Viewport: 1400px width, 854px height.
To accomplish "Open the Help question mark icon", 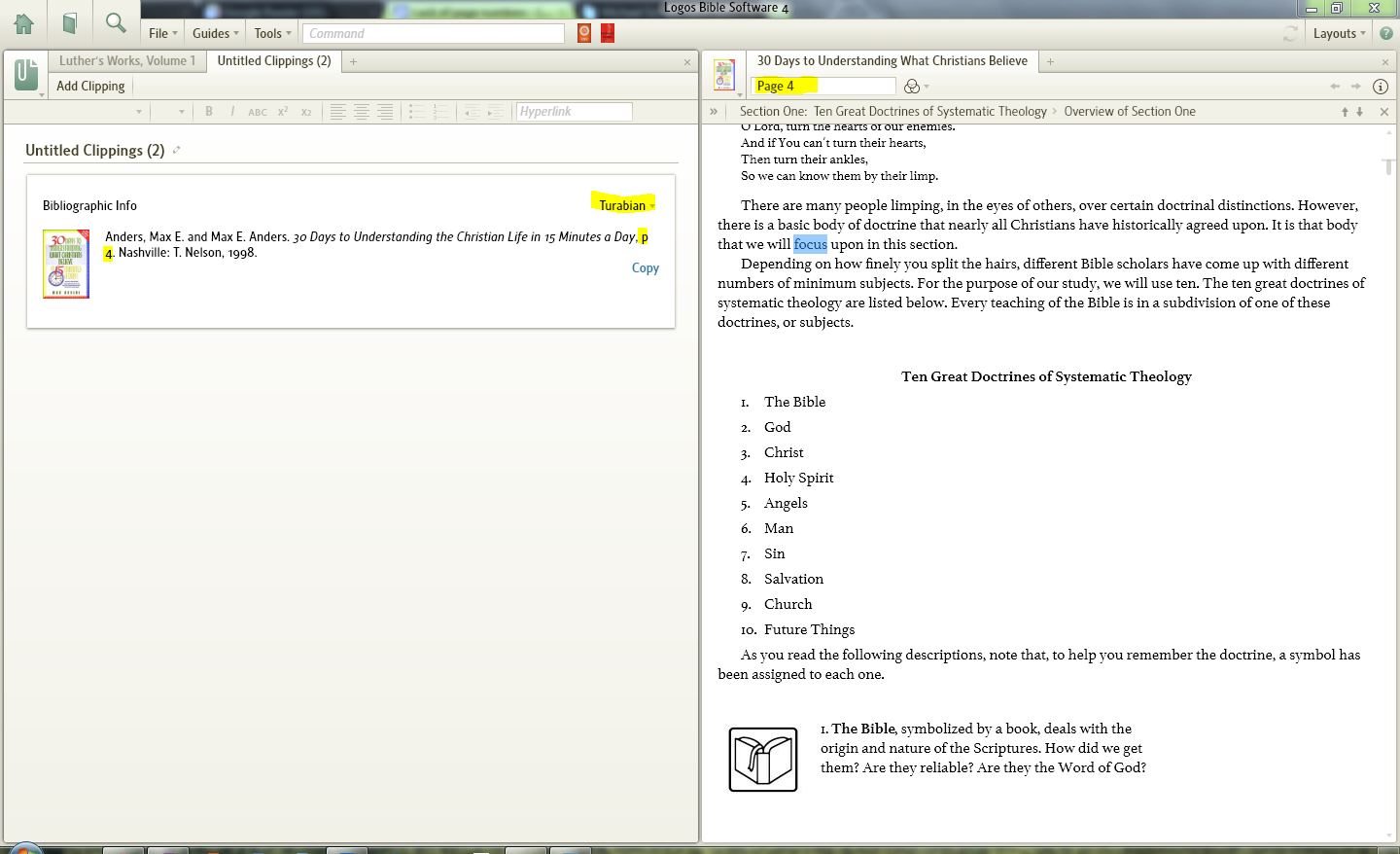I will click(x=1386, y=33).
